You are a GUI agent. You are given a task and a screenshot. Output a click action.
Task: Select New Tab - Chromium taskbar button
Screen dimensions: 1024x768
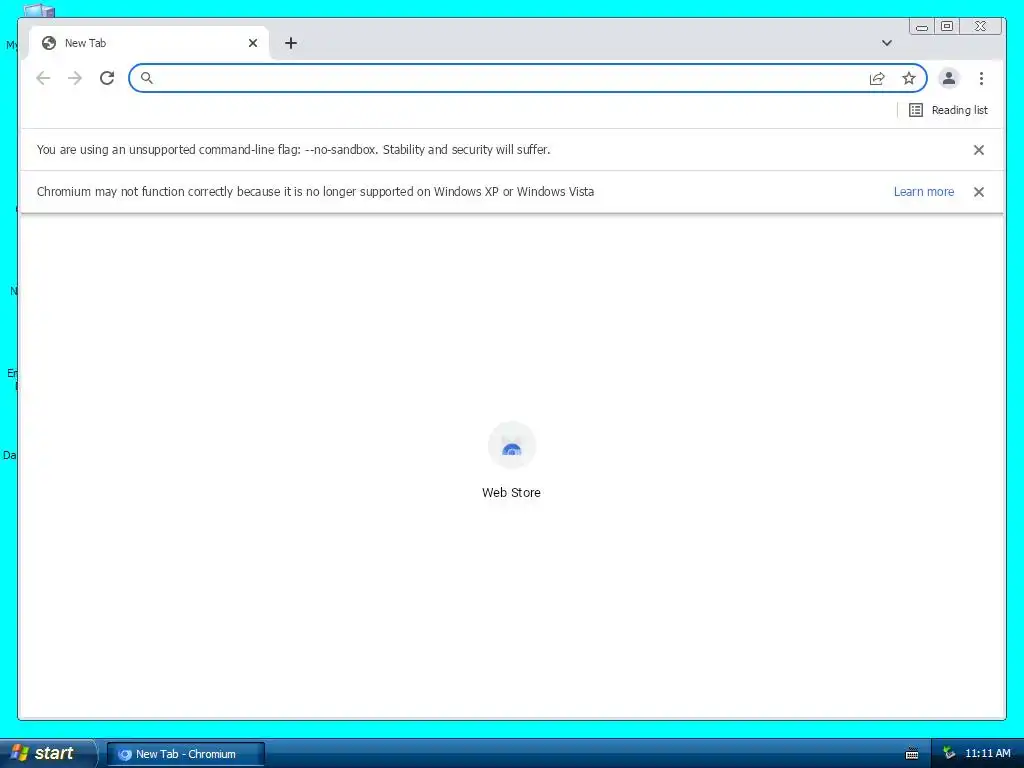(x=185, y=754)
